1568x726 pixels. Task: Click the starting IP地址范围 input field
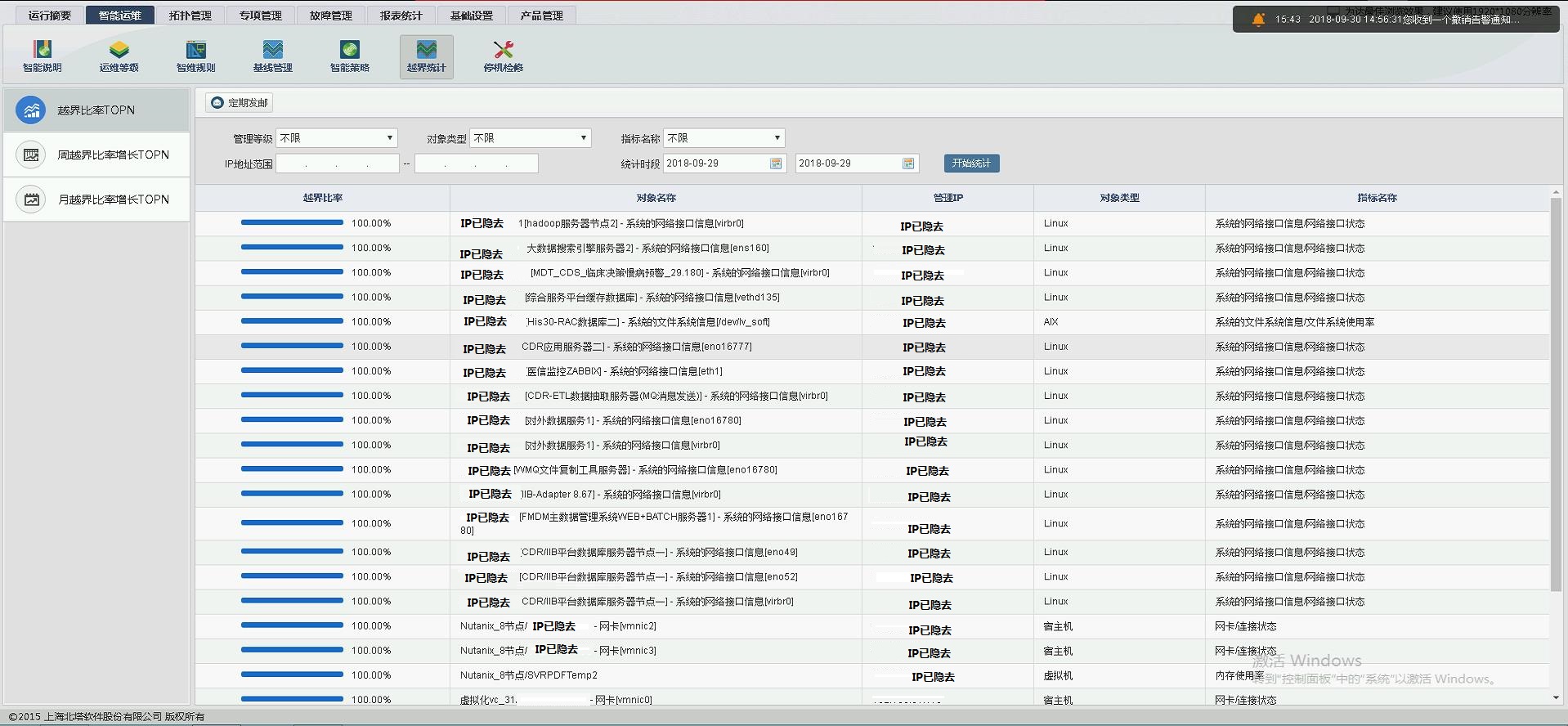coord(337,164)
